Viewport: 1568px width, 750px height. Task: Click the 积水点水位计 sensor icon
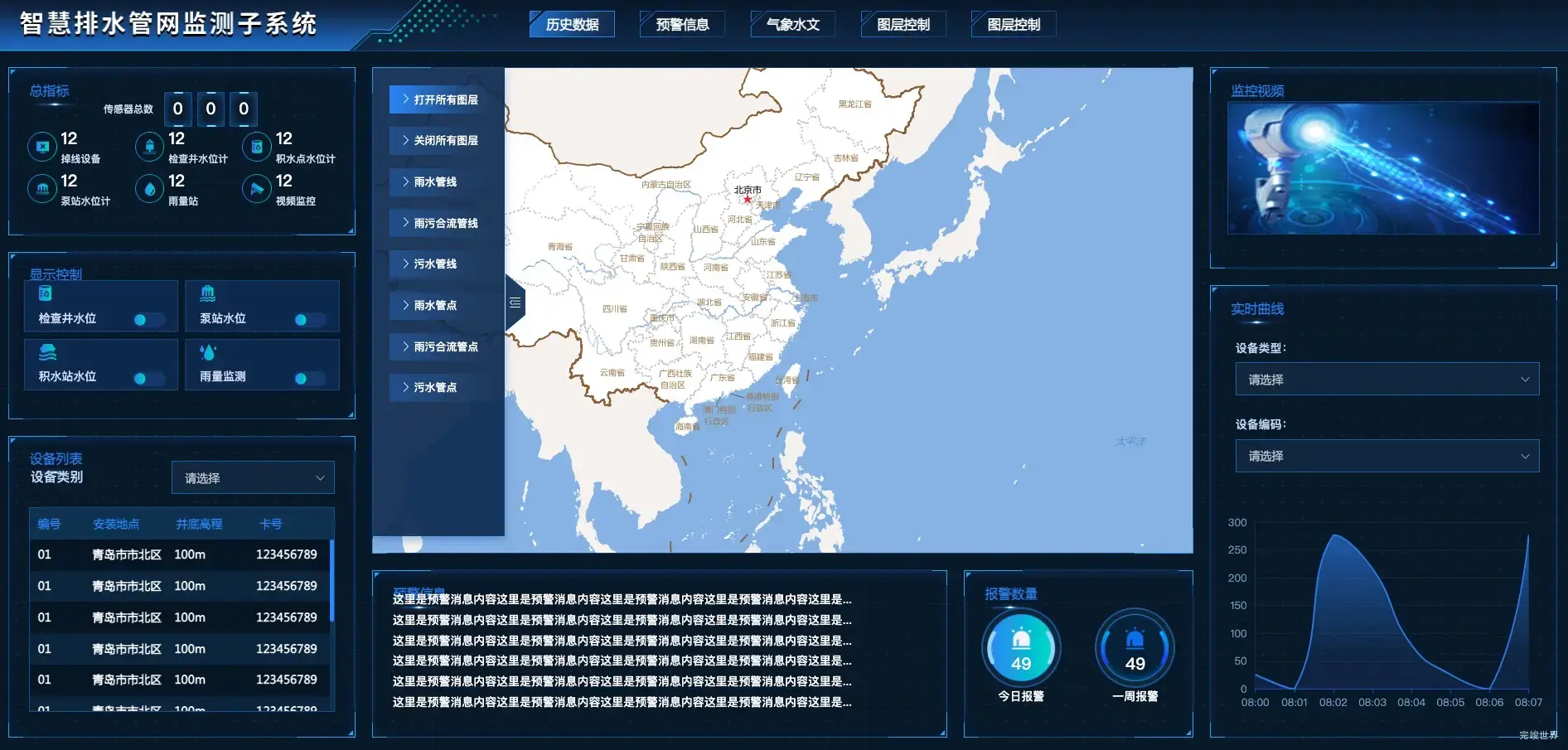[x=257, y=147]
